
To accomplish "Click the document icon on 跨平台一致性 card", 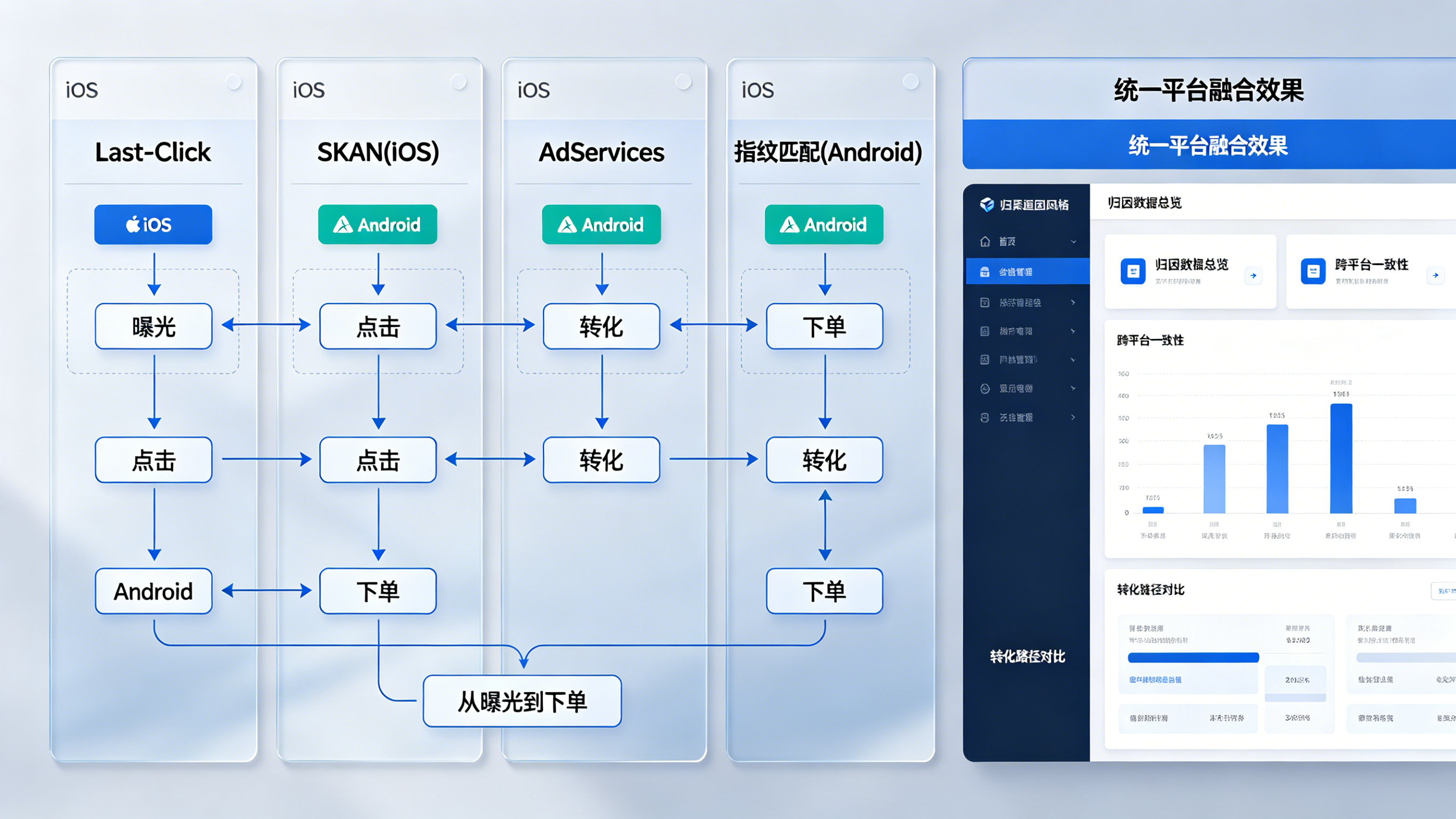I will click(x=1313, y=272).
